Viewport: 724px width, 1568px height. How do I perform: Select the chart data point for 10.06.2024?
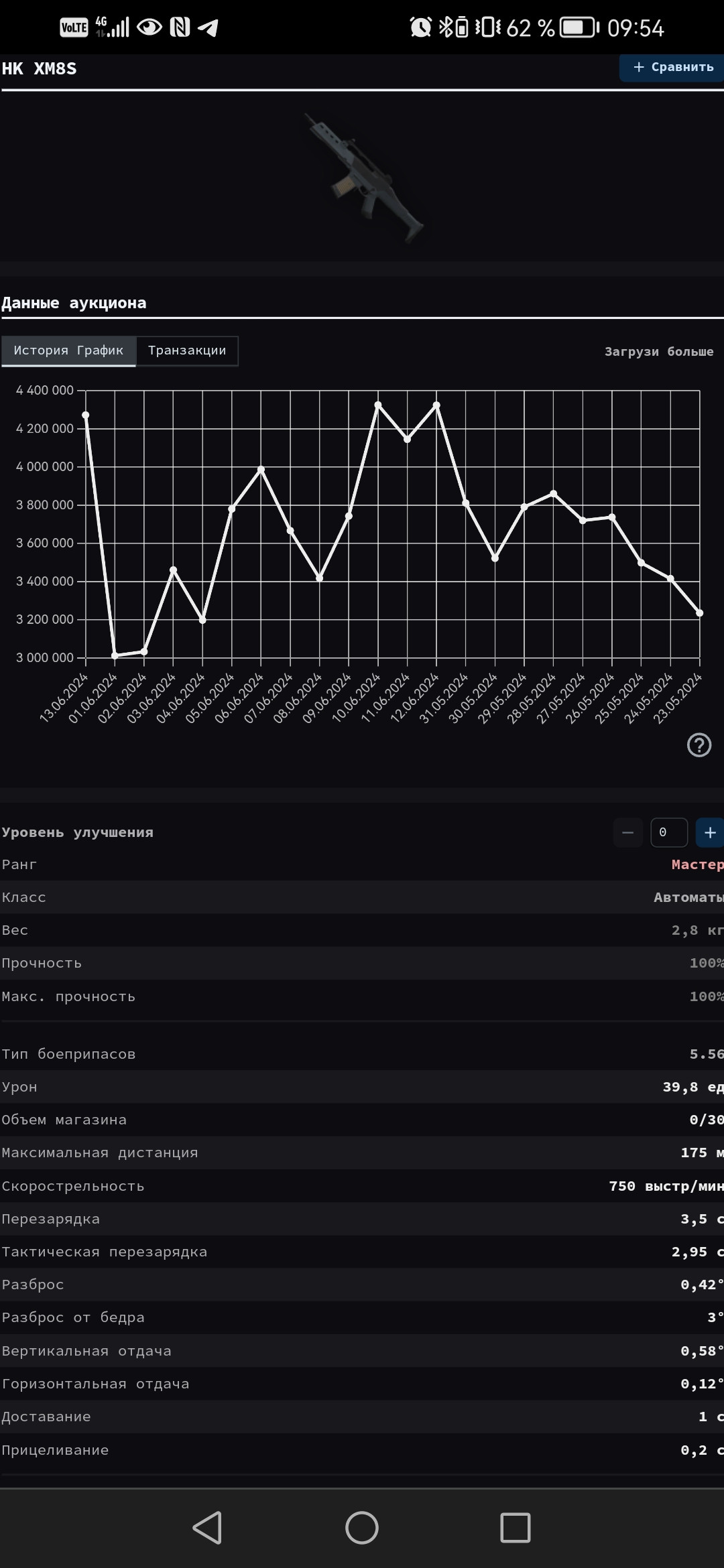pyautogui.click(x=378, y=405)
